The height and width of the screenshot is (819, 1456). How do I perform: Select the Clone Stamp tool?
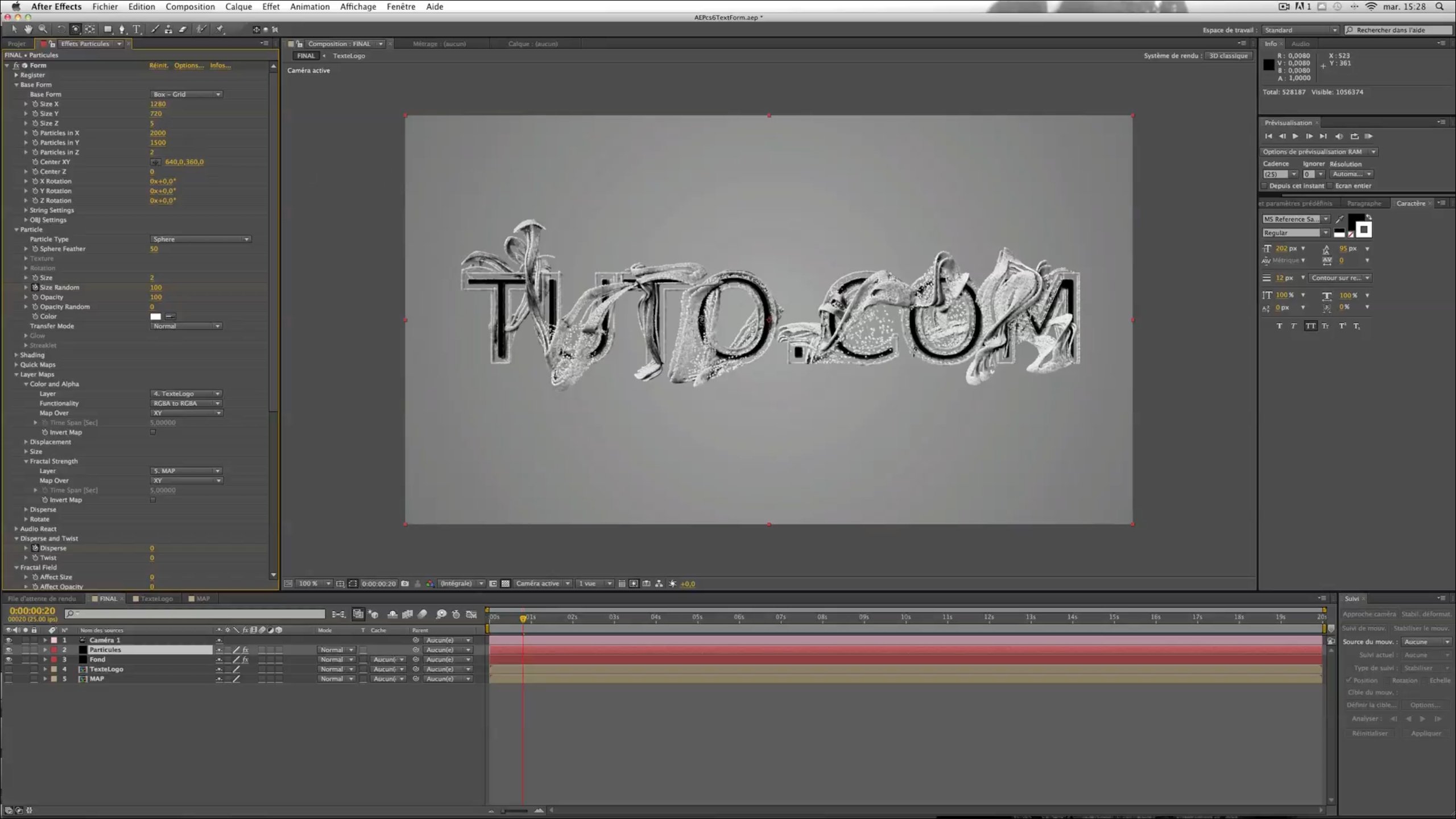168,29
